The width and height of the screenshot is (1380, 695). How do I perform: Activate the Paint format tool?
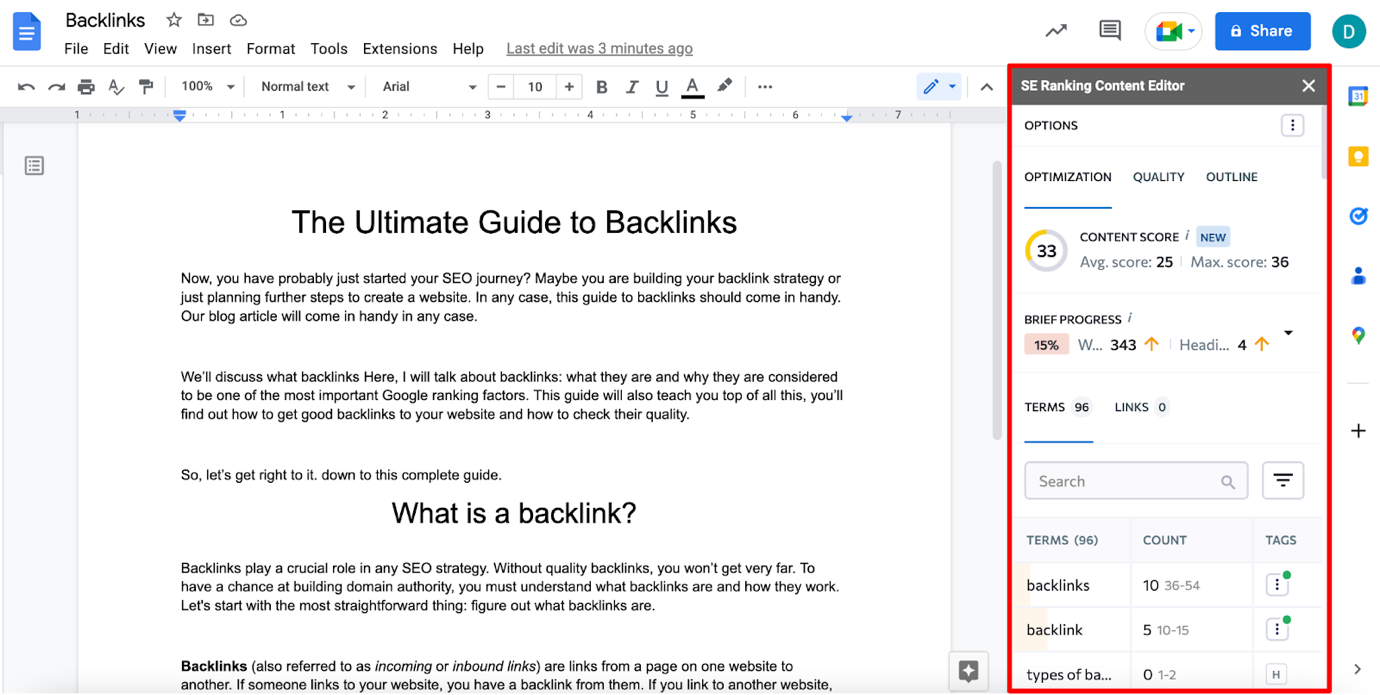pos(146,87)
